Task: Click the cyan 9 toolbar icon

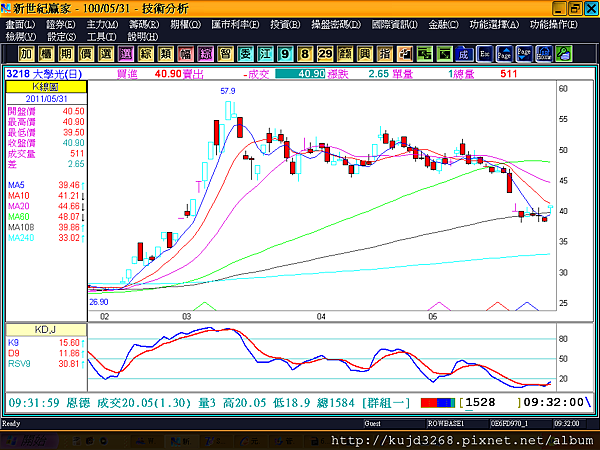Action: (285, 54)
